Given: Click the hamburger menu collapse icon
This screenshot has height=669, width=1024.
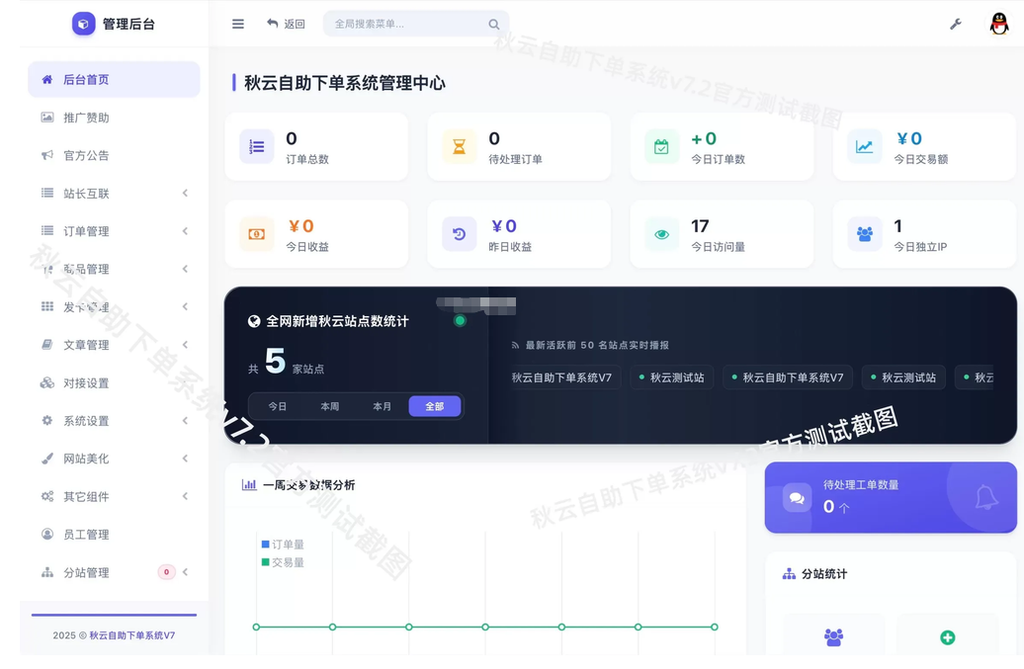Looking at the screenshot, I should point(238,24).
